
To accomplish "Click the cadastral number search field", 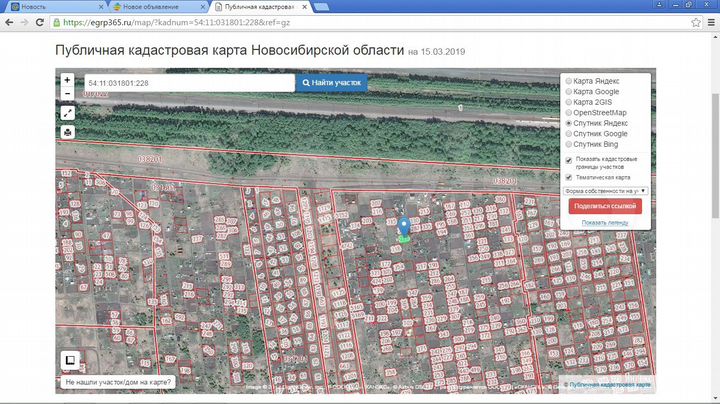I will (x=190, y=82).
